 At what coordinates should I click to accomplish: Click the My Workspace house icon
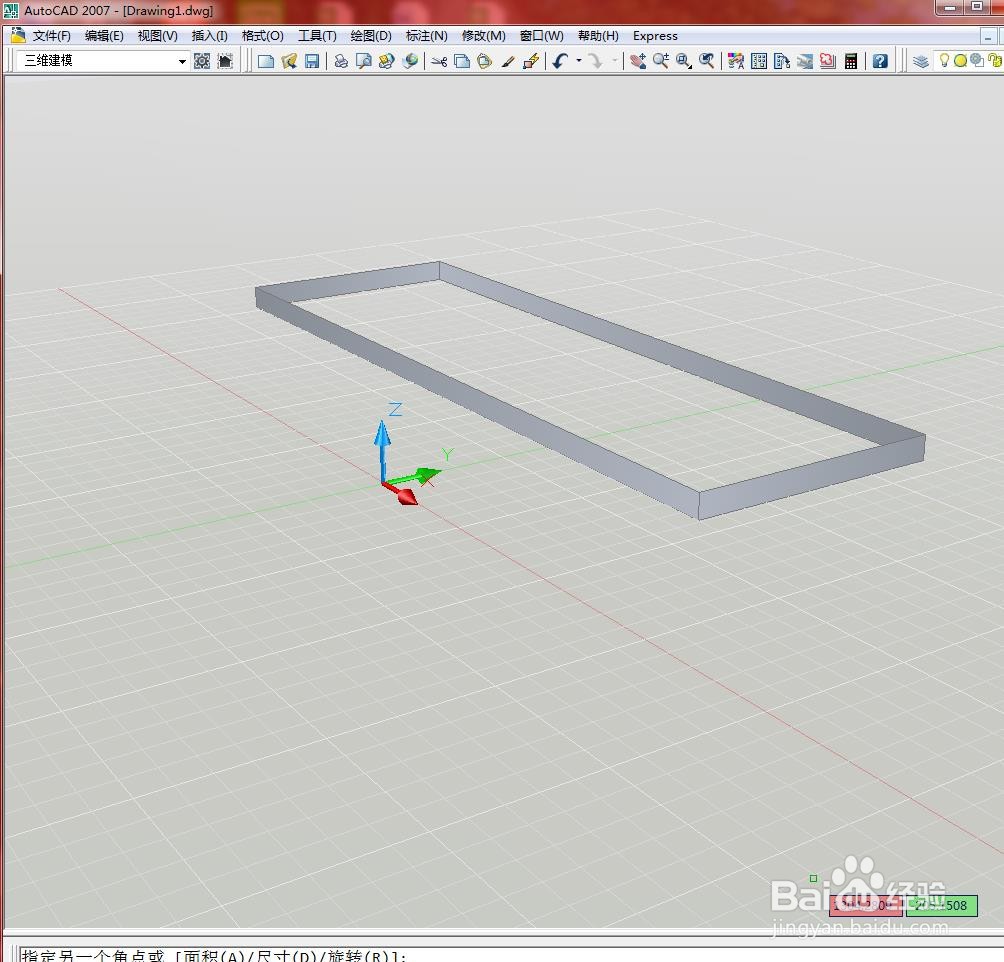[225, 61]
